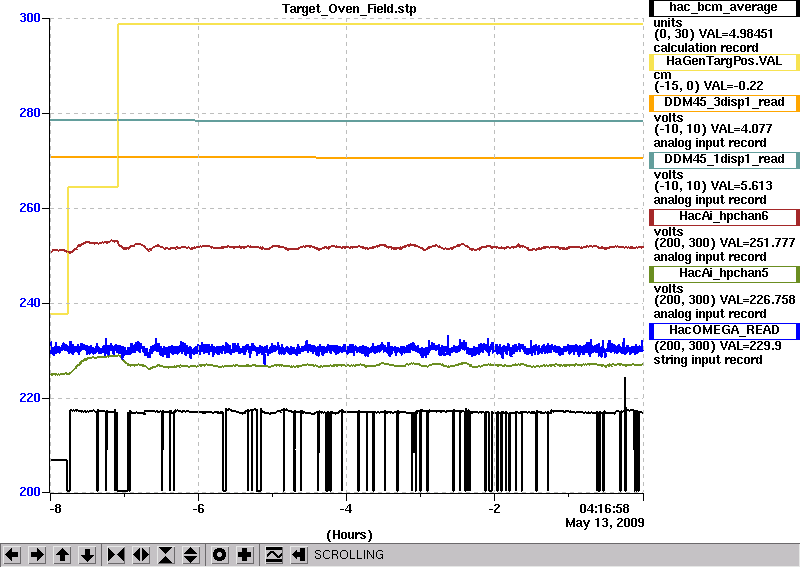Click the 220 y-axis label
This screenshot has width=800, height=567.
tap(30, 398)
